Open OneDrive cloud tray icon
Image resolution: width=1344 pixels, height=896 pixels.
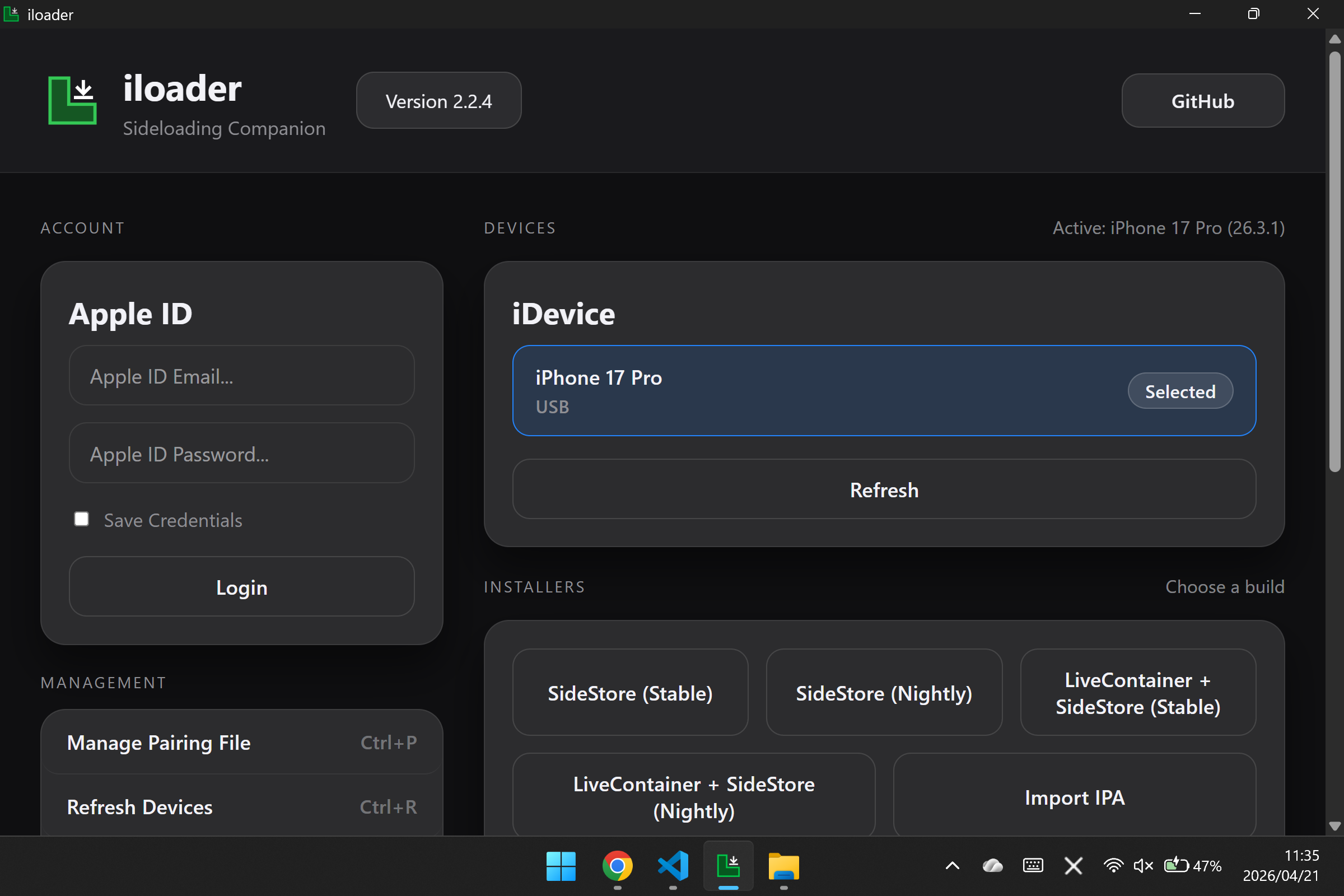(992, 866)
